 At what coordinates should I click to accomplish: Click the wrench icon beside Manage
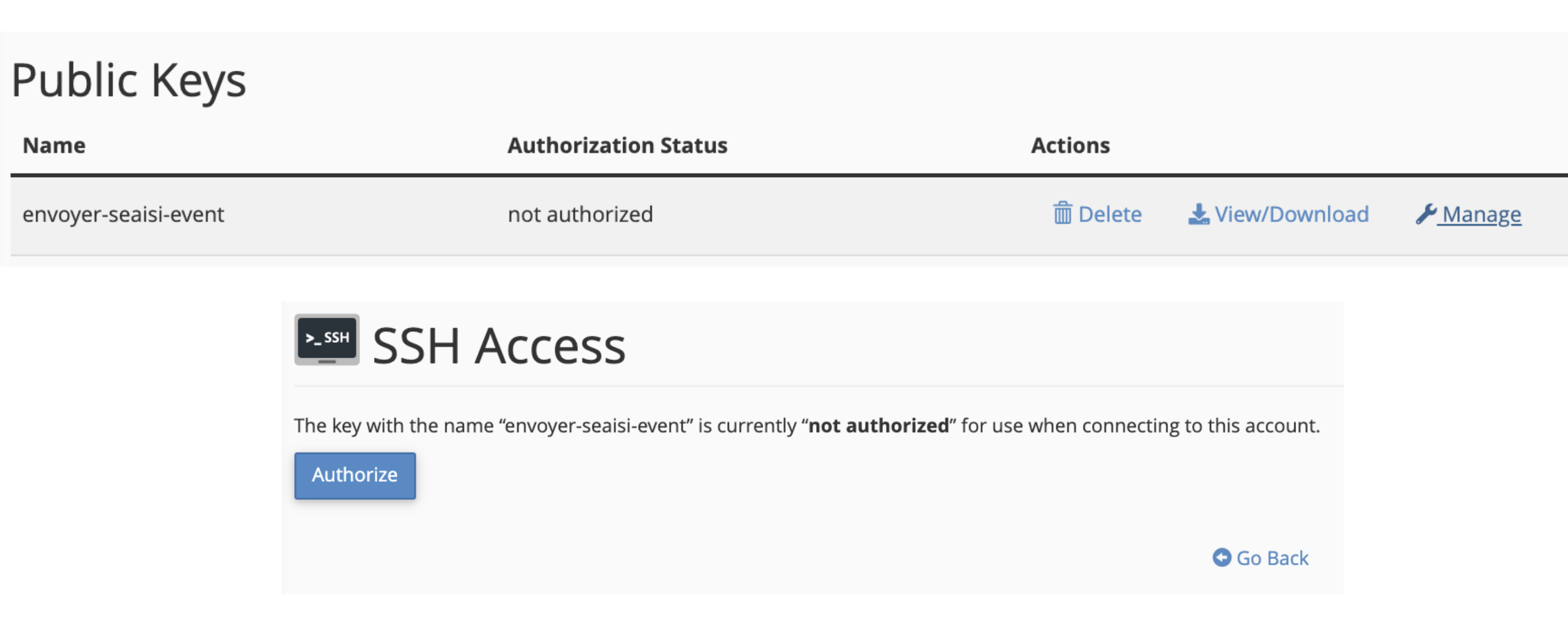click(1425, 213)
